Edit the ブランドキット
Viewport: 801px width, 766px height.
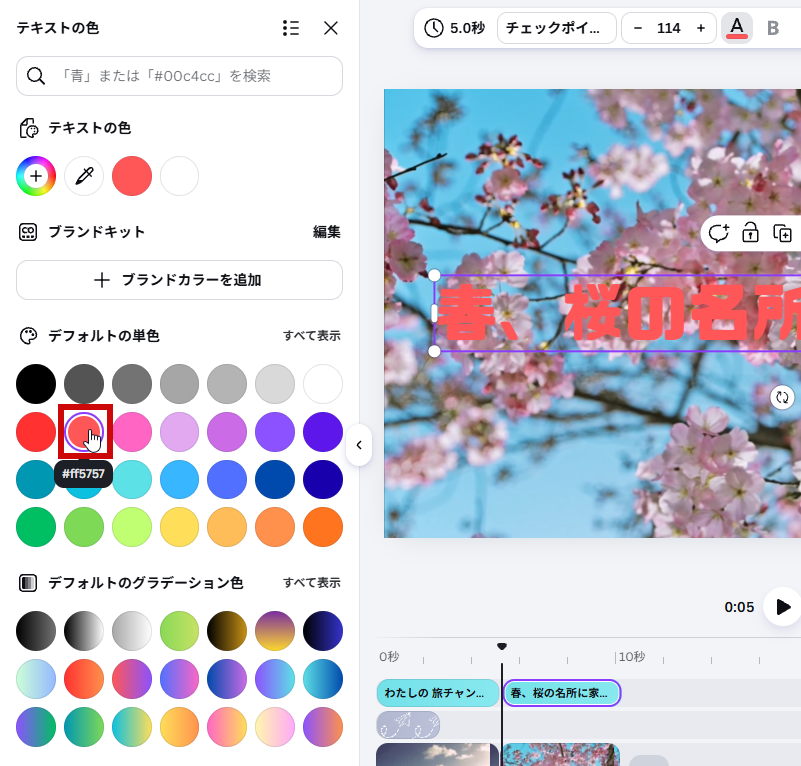pos(326,232)
